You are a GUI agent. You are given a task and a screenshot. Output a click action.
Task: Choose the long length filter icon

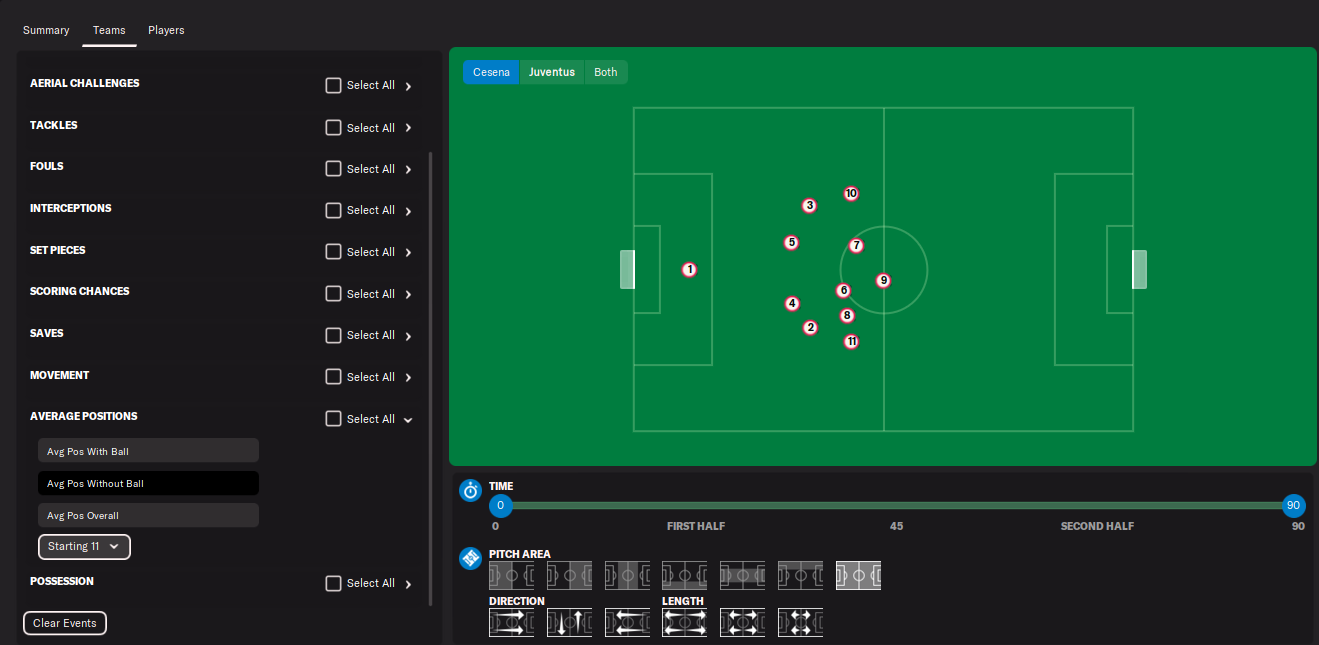[x=684, y=622]
